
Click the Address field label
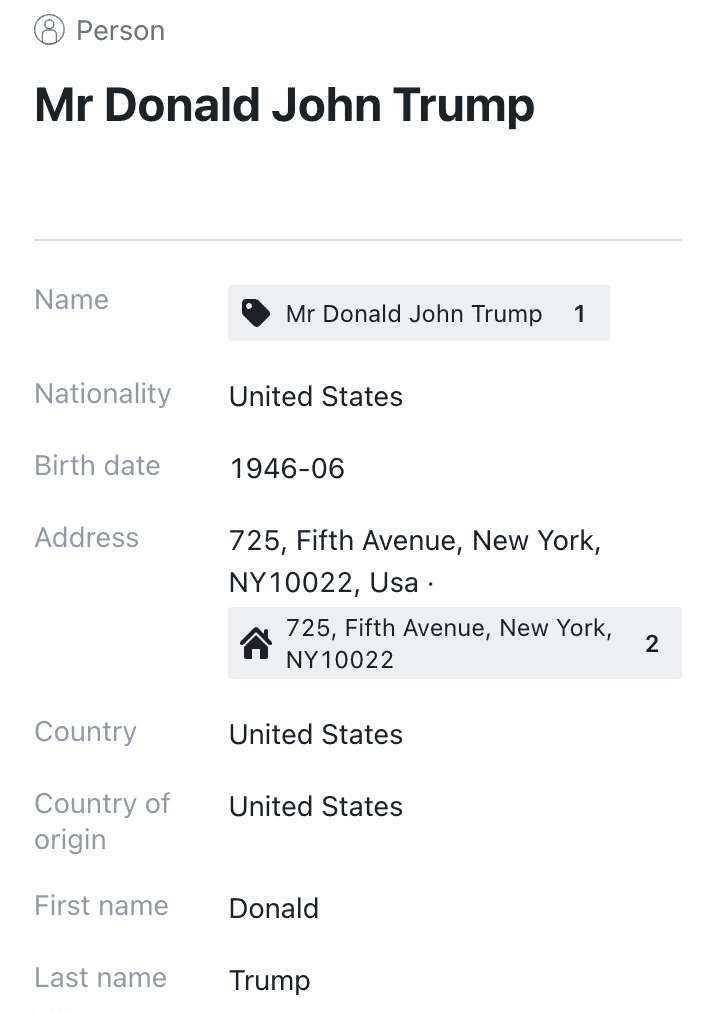click(x=87, y=537)
